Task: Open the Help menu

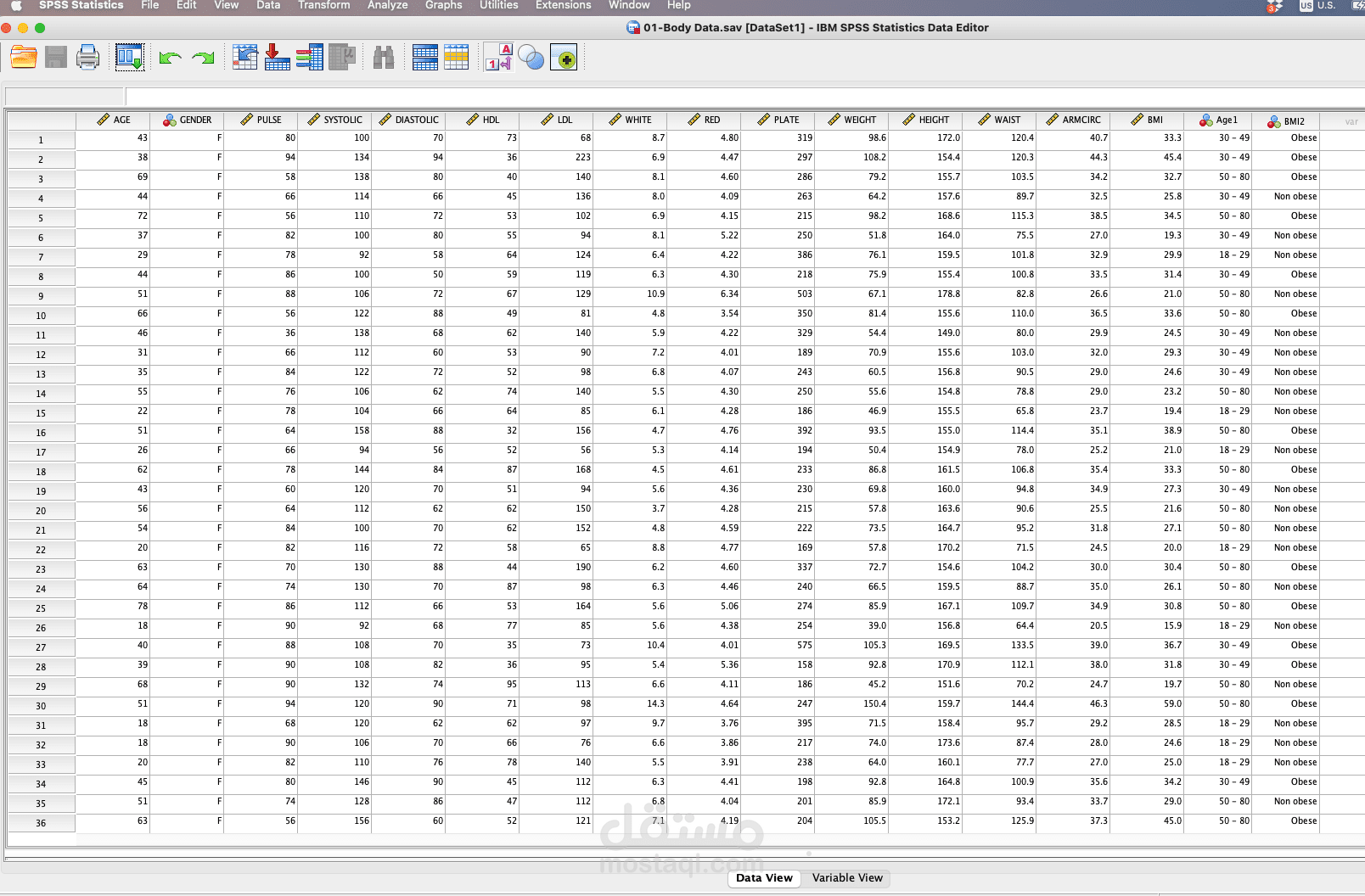Action: 679,6
